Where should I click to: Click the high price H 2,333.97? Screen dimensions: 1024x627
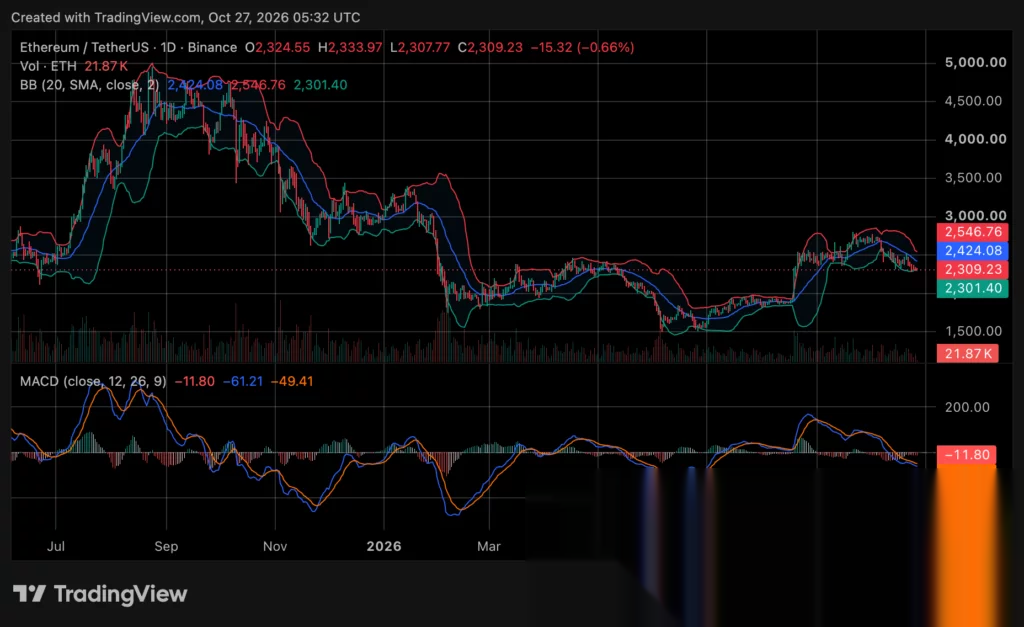pyautogui.click(x=350, y=48)
